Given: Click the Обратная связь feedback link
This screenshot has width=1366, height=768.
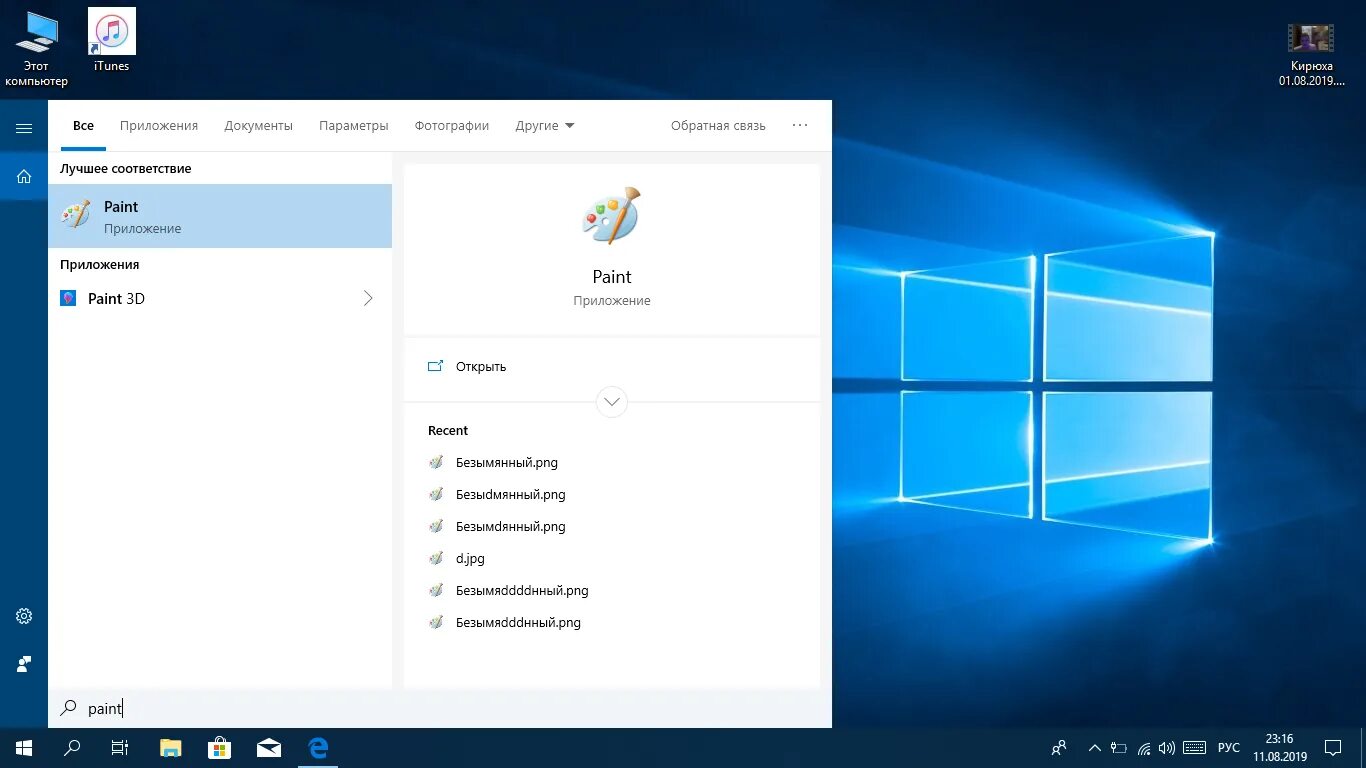Looking at the screenshot, I should (718, 126).
